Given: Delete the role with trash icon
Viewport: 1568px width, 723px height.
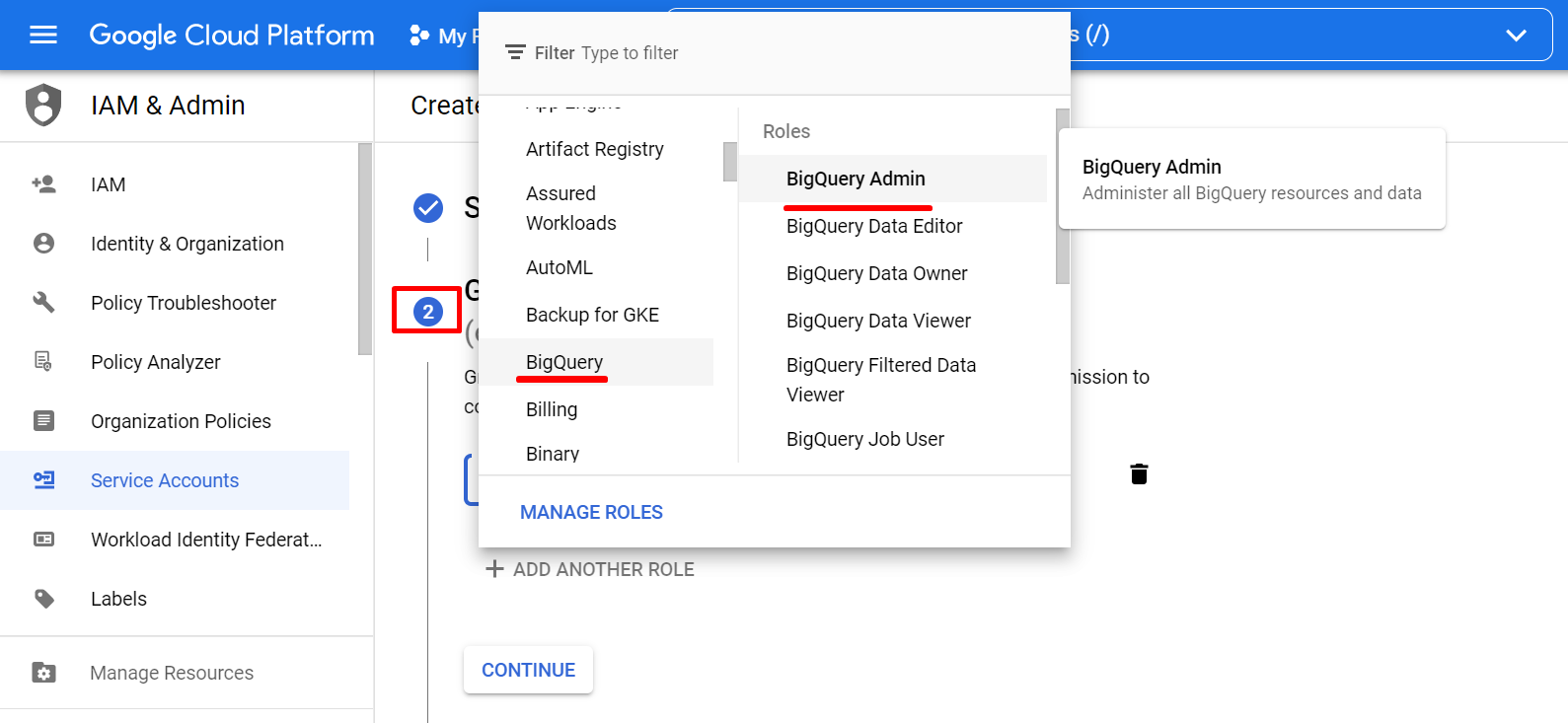Looking at the screenshot, I should 1139,474.
